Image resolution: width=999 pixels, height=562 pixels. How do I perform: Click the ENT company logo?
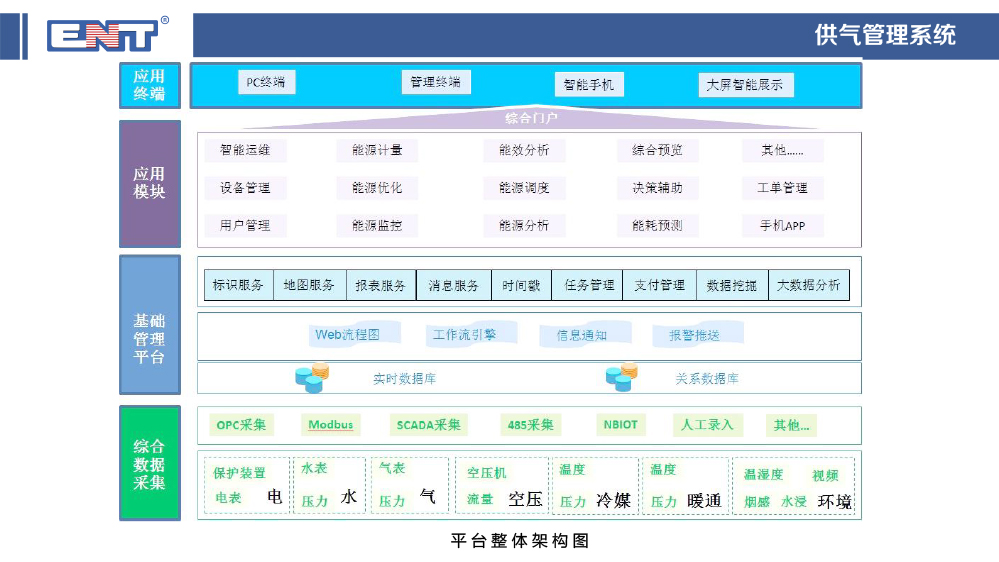[102, 35]
